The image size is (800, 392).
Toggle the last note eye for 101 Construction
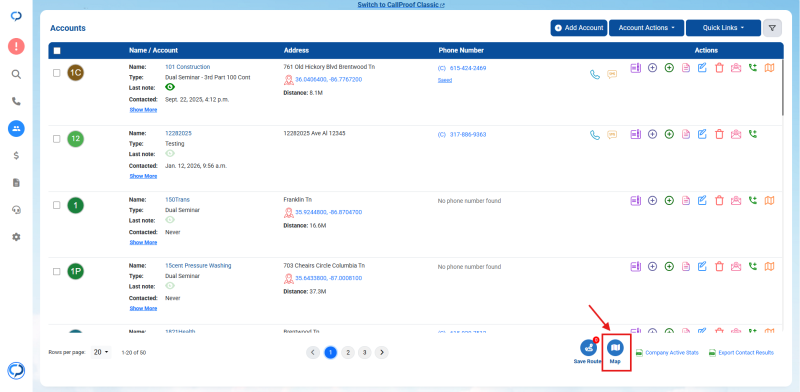tap(170, 87)
